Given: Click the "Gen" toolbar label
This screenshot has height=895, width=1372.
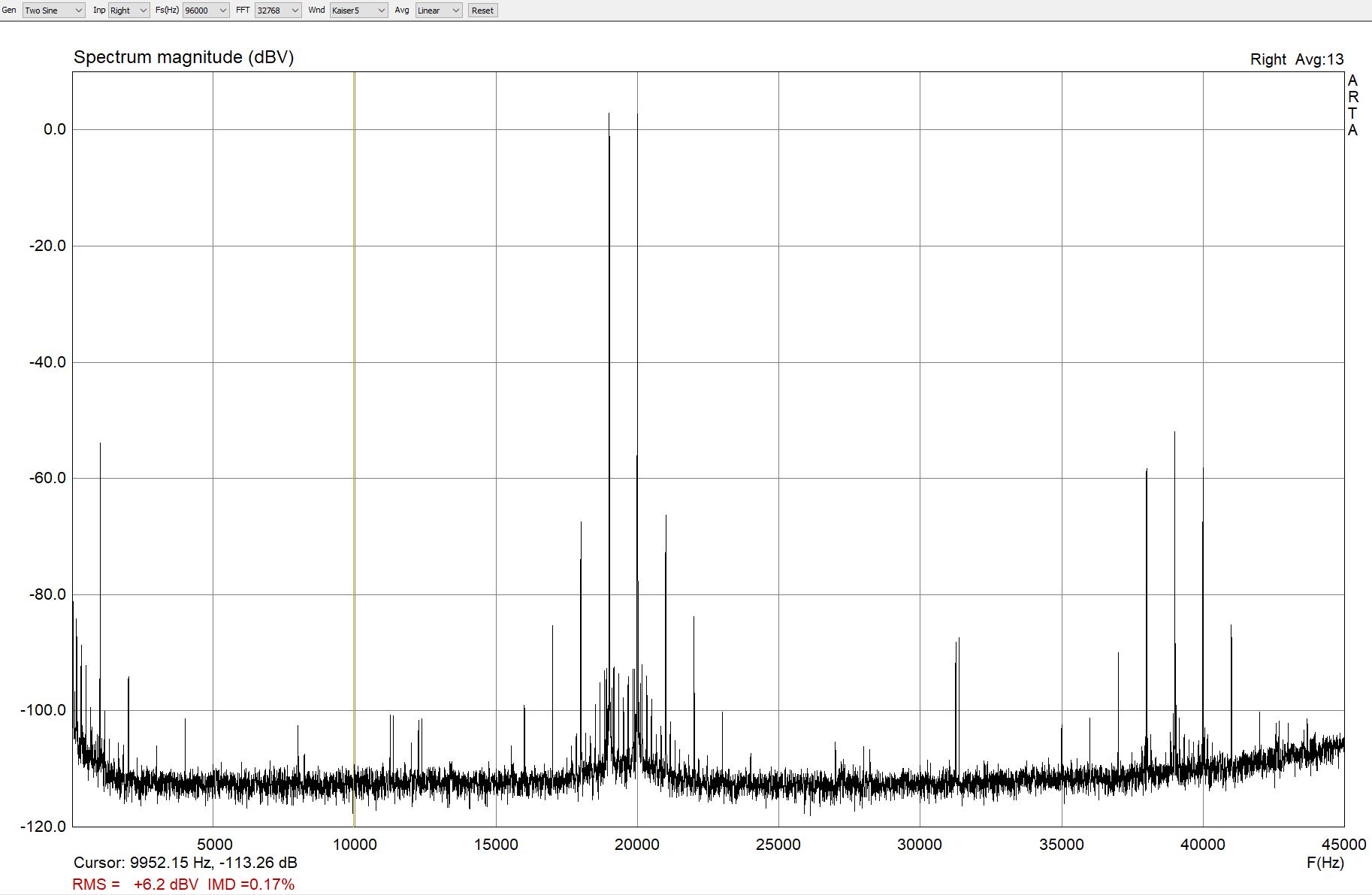Looking at the screenshot, I should tap(9, 11).
